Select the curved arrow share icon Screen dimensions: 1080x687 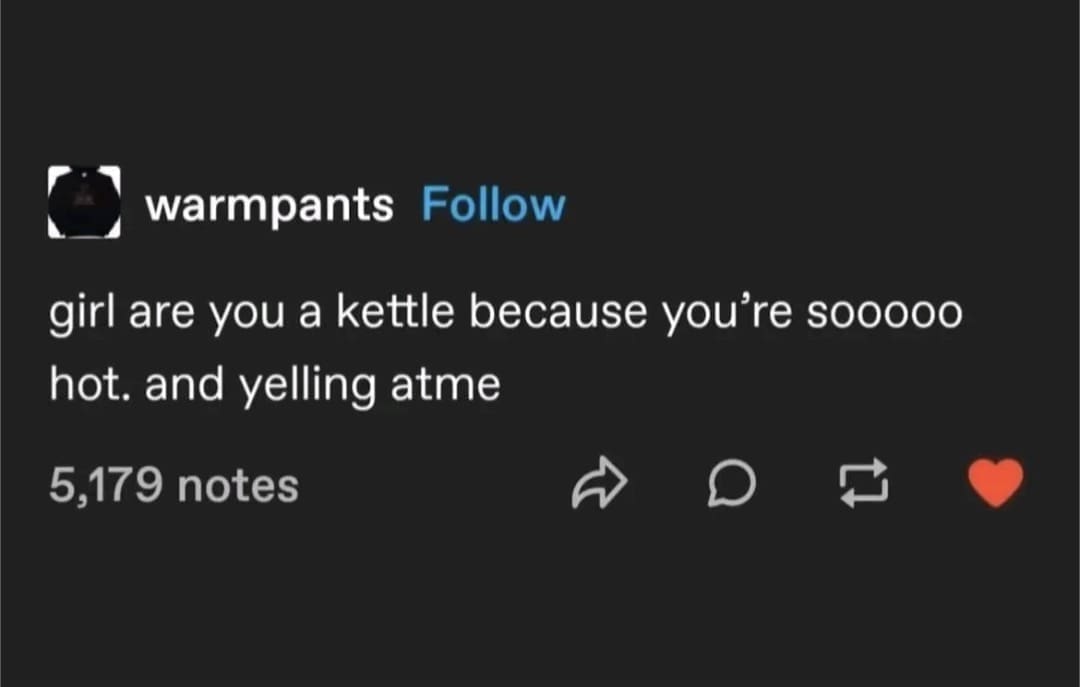point(598,486)
